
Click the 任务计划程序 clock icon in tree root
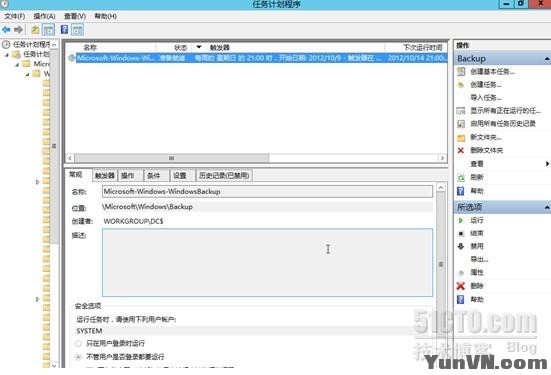coord(6,45)
